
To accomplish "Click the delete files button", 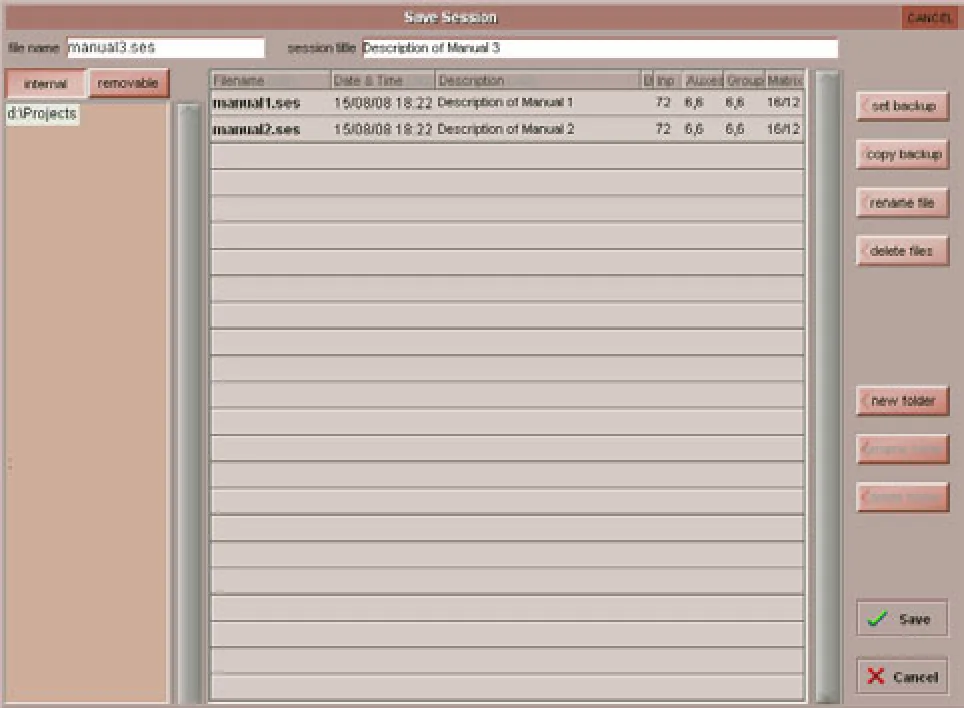I will click(x=903, y=251).
